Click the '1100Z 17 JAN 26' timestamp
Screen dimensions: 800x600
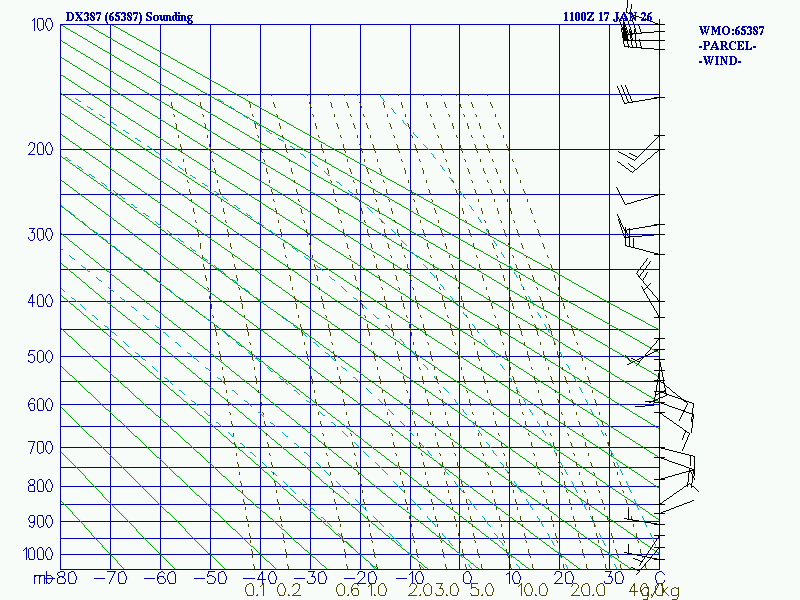point(608,17)
